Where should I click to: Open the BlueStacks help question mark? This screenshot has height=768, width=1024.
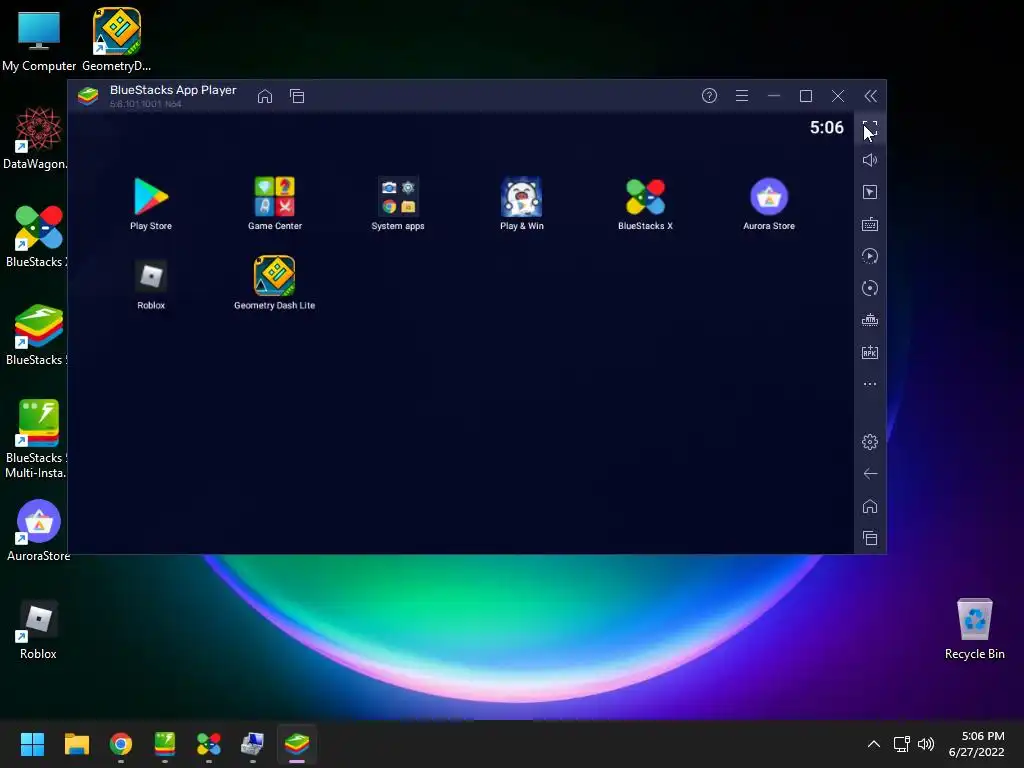[x=709, y=95]
